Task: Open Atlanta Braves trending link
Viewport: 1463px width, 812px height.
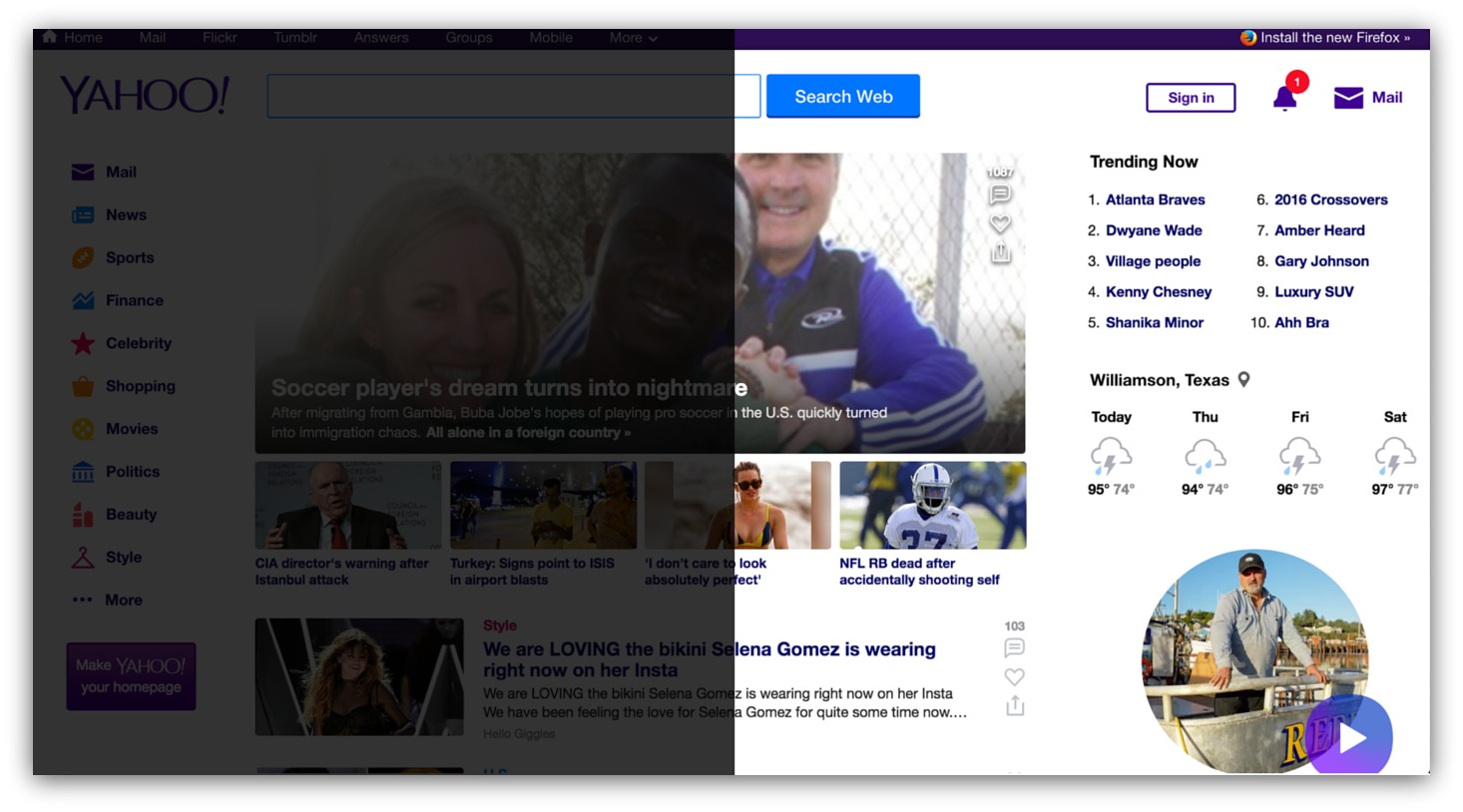Action: (1155, 200)
